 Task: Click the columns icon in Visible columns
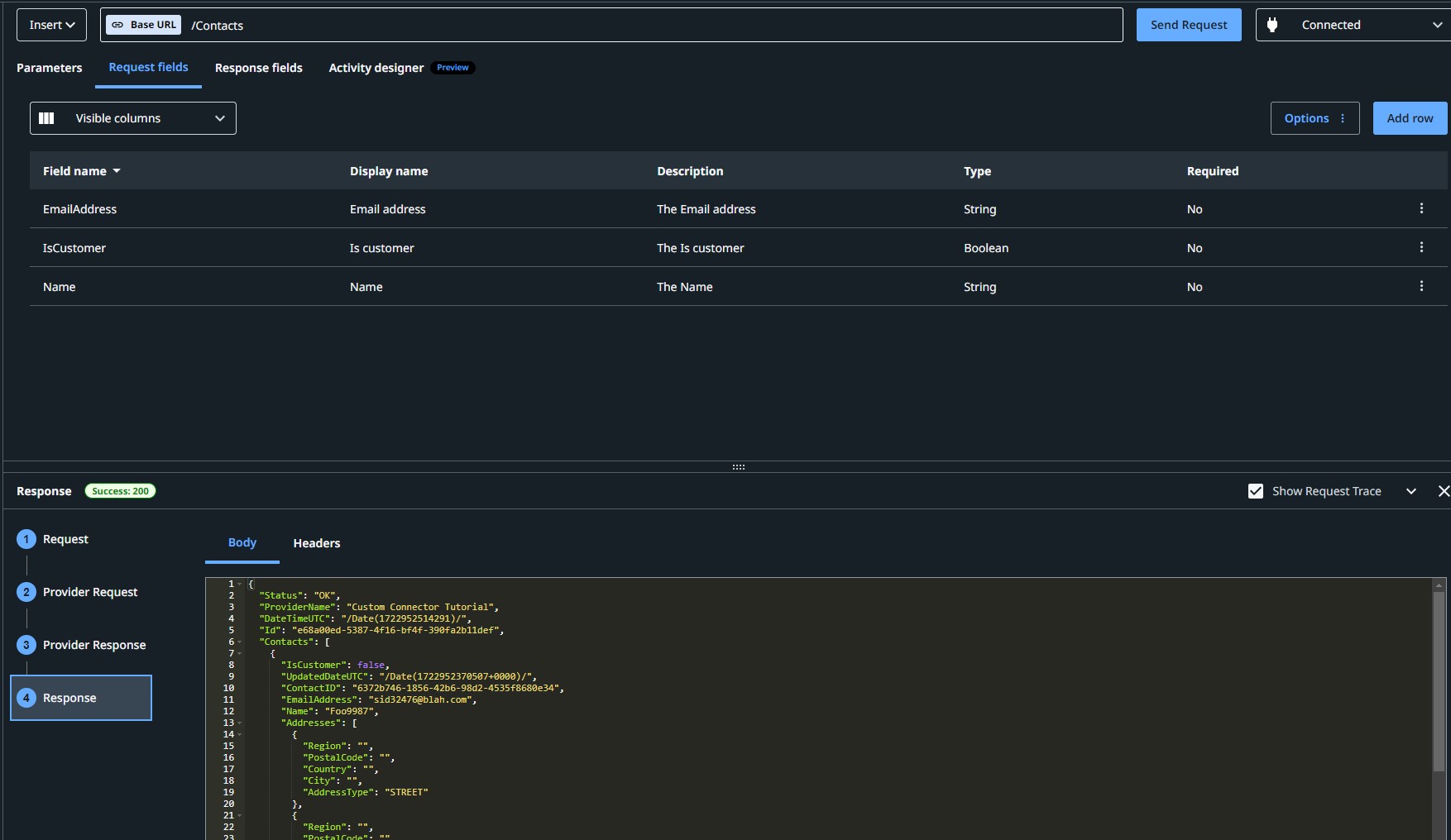click(46, 118)
